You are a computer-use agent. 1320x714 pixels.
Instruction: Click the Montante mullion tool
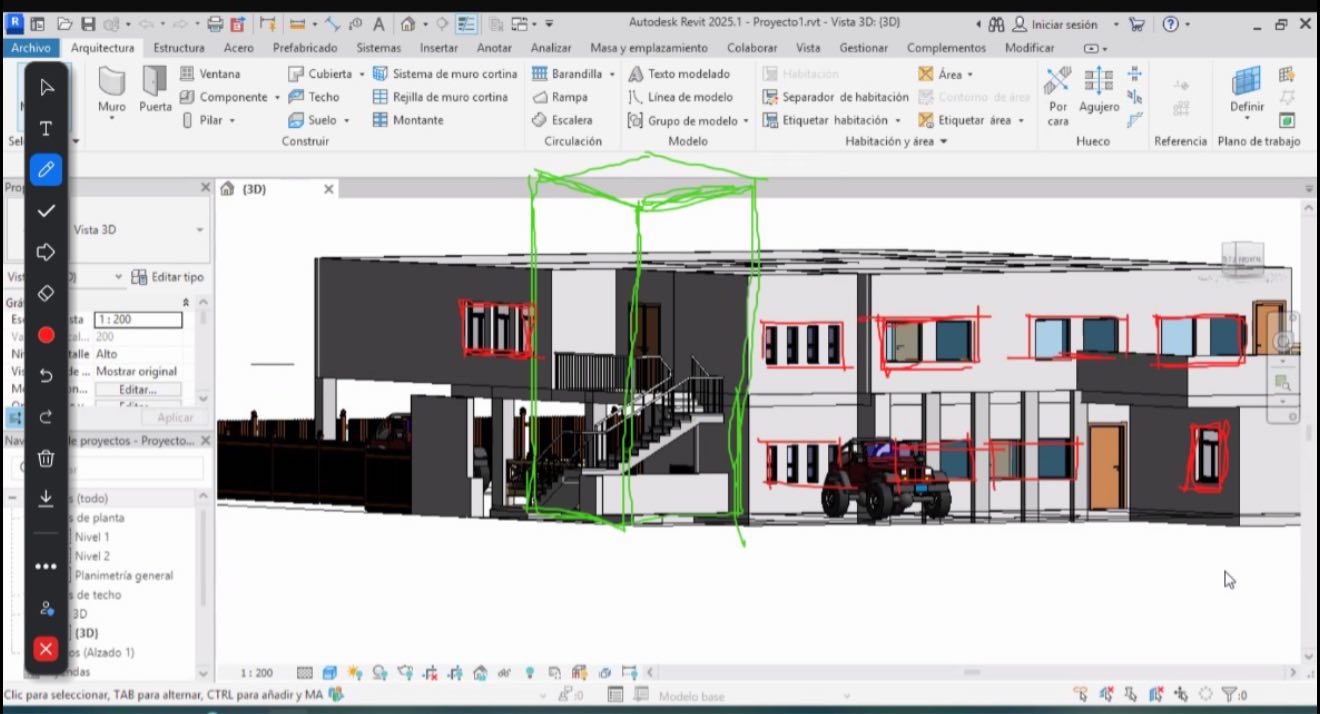point(408,120)
